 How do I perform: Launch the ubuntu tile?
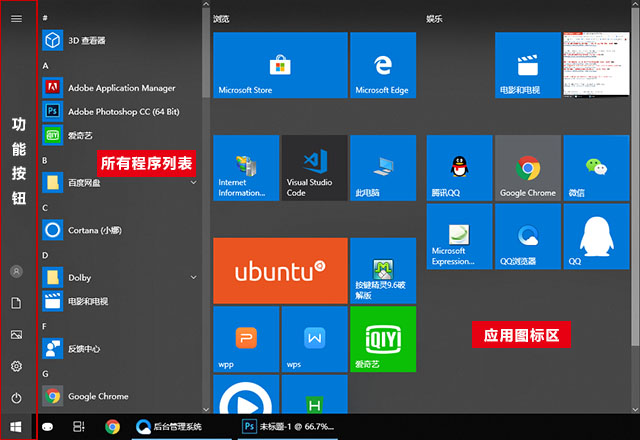pyautogui.click(x=280, y=271)
